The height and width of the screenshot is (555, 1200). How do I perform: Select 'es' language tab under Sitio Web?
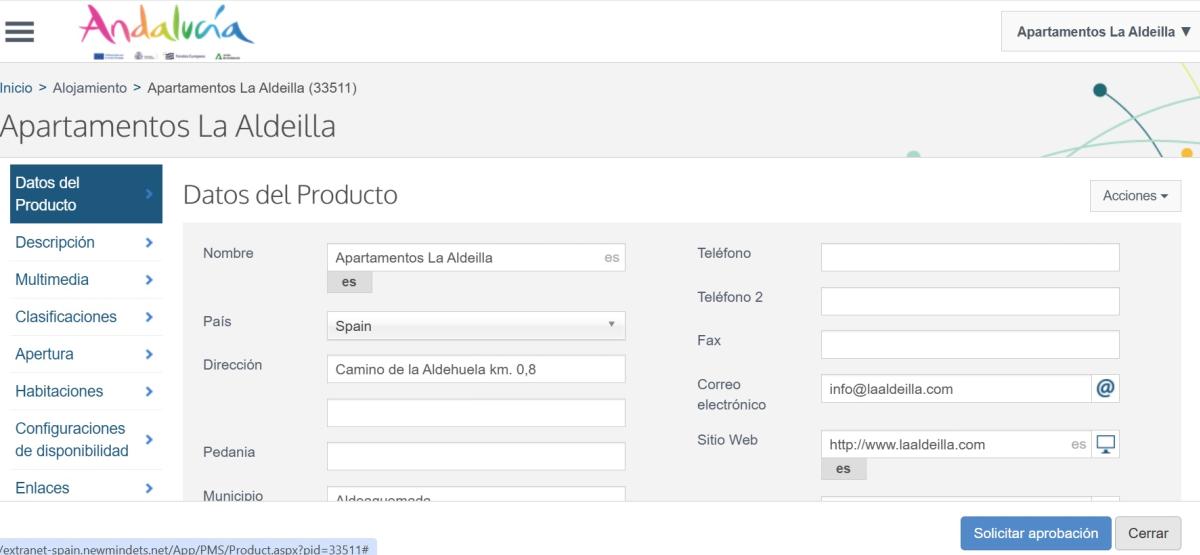[x=843, y=469]
